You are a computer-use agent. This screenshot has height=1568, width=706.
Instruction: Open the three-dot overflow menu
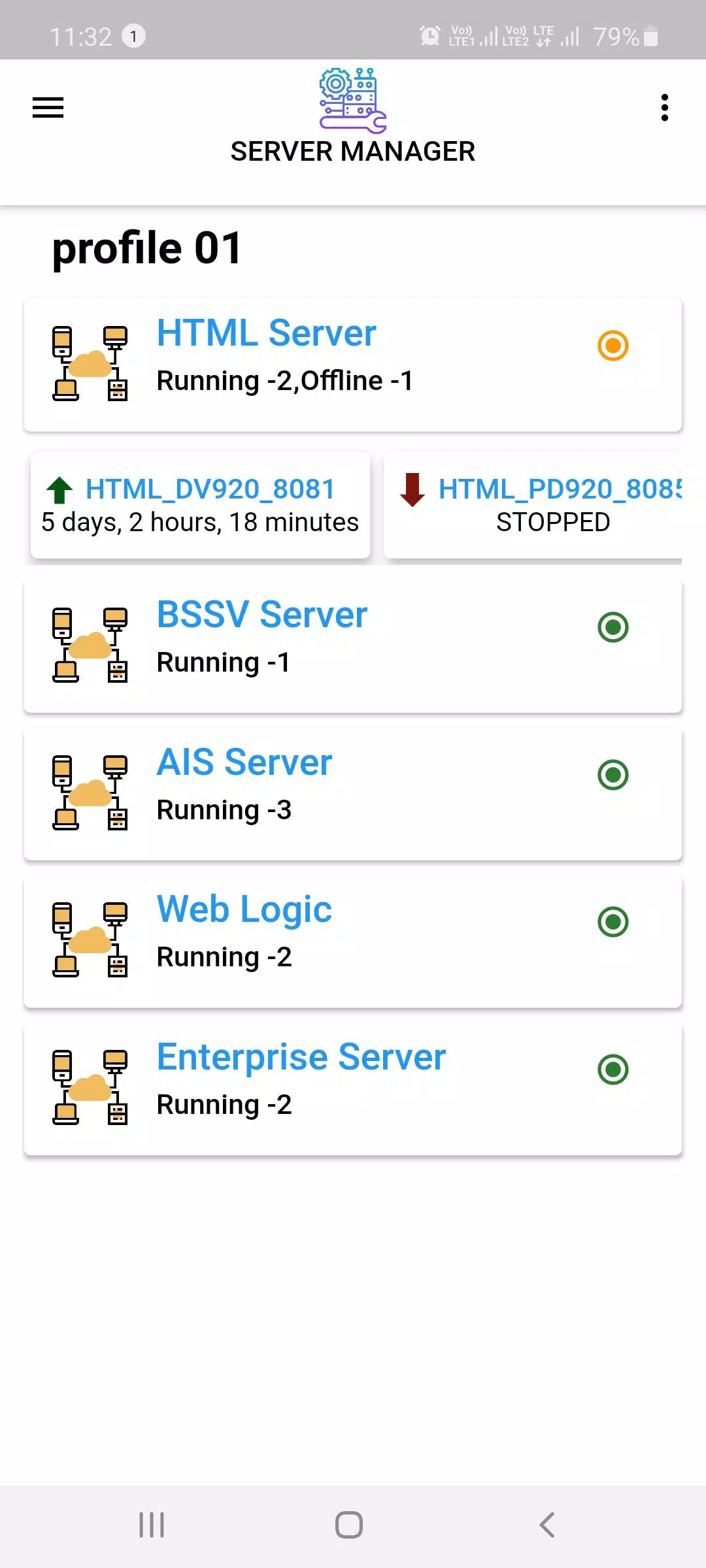(665, 108)
